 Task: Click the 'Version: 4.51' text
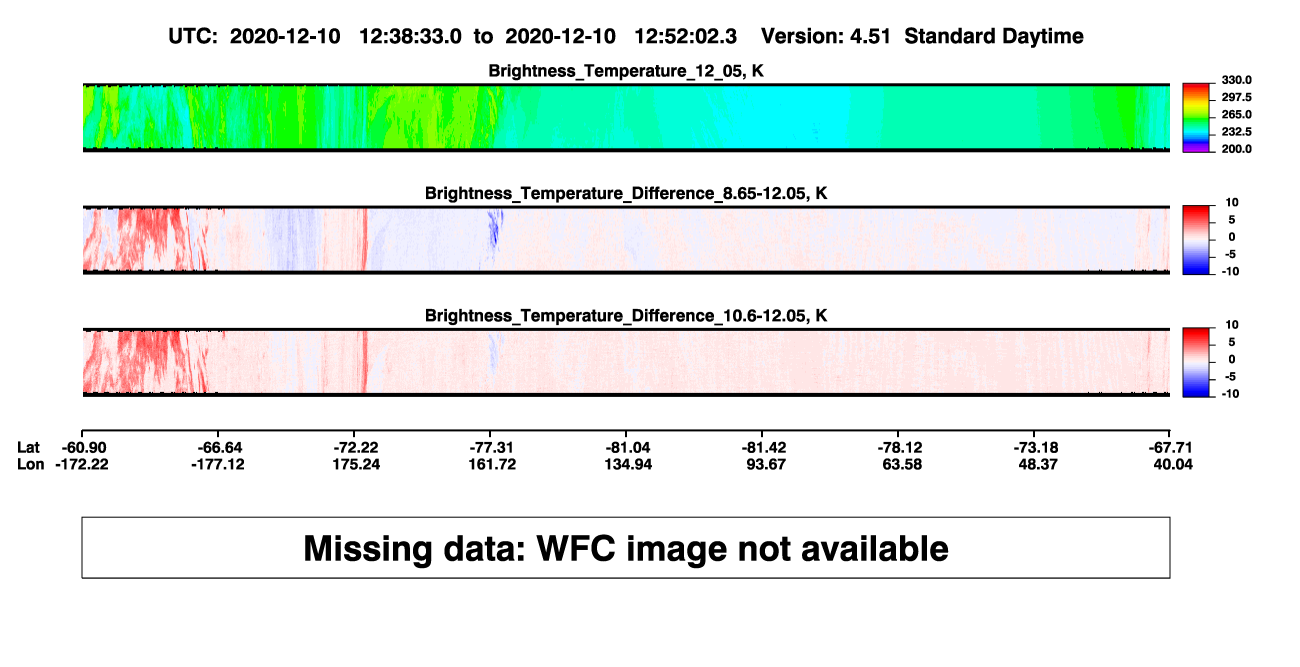click(x=827, y=37)
